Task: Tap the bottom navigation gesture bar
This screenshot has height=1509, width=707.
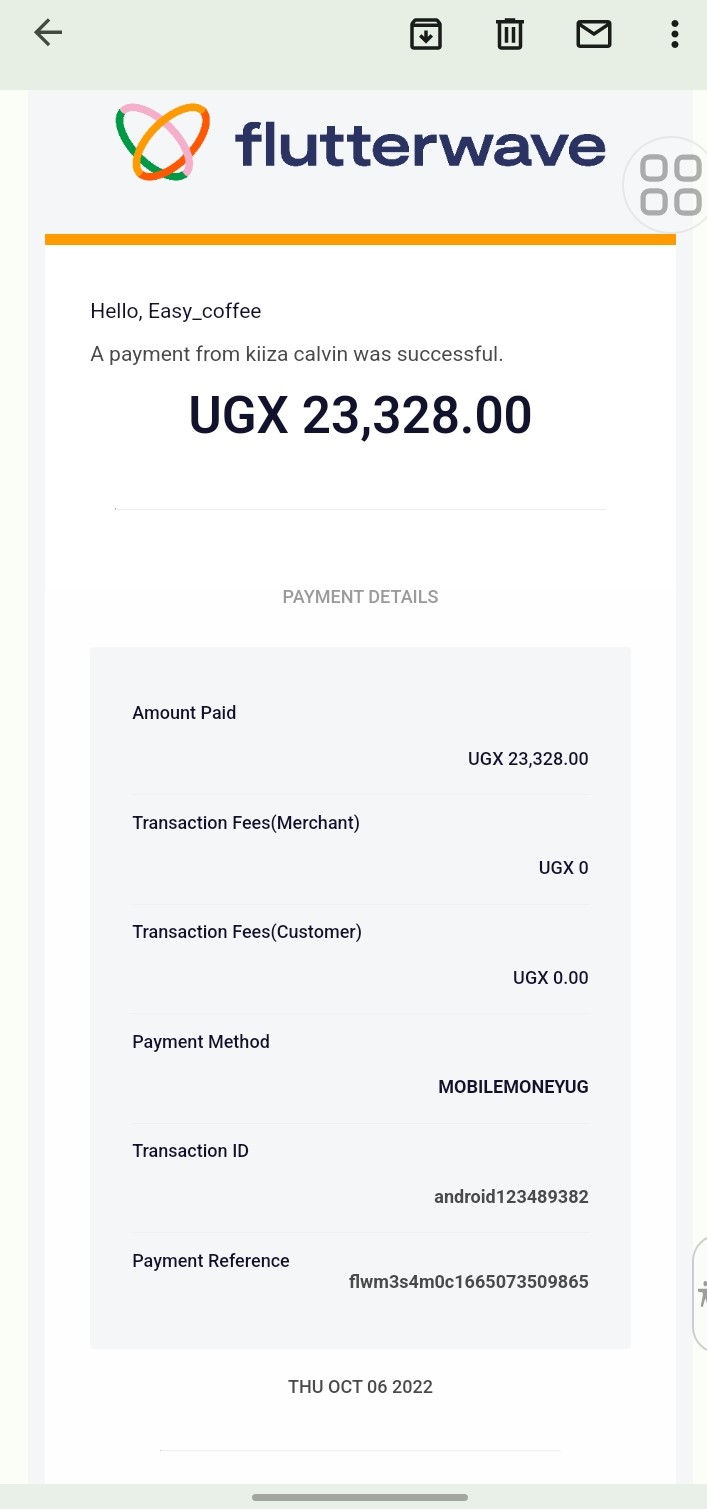Action: click(x=360, y=1497)
